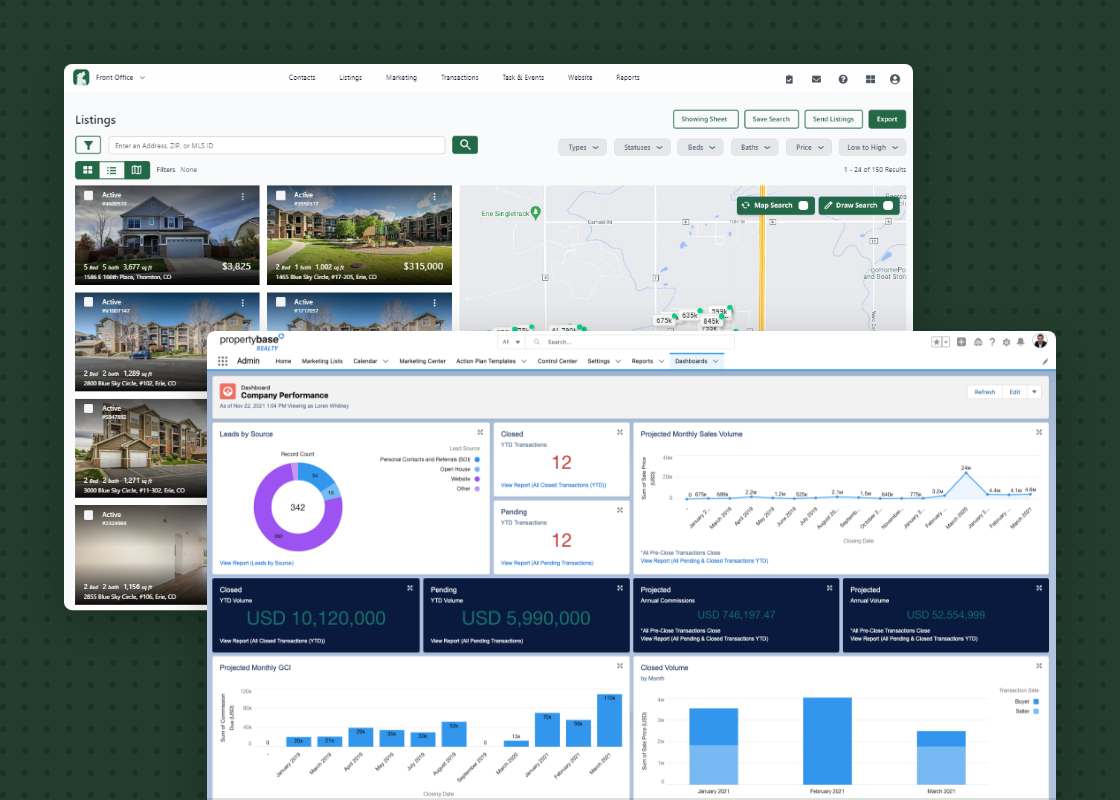The width and height of the screenshot is (1120, 800).
Task: Open the Task & Events menu
Action: (523, 78)
